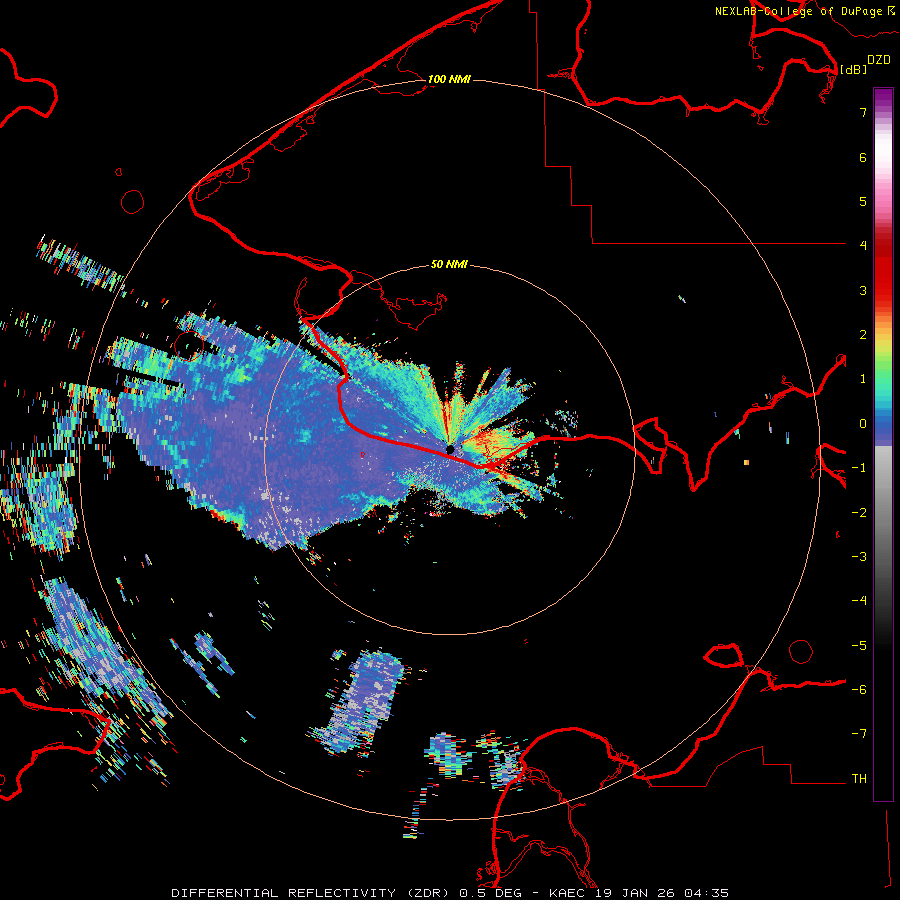Screen dimensions: 900x900
Task: Click the (ZDR) abbreviation in footer
Action: (x=429, y=893)
